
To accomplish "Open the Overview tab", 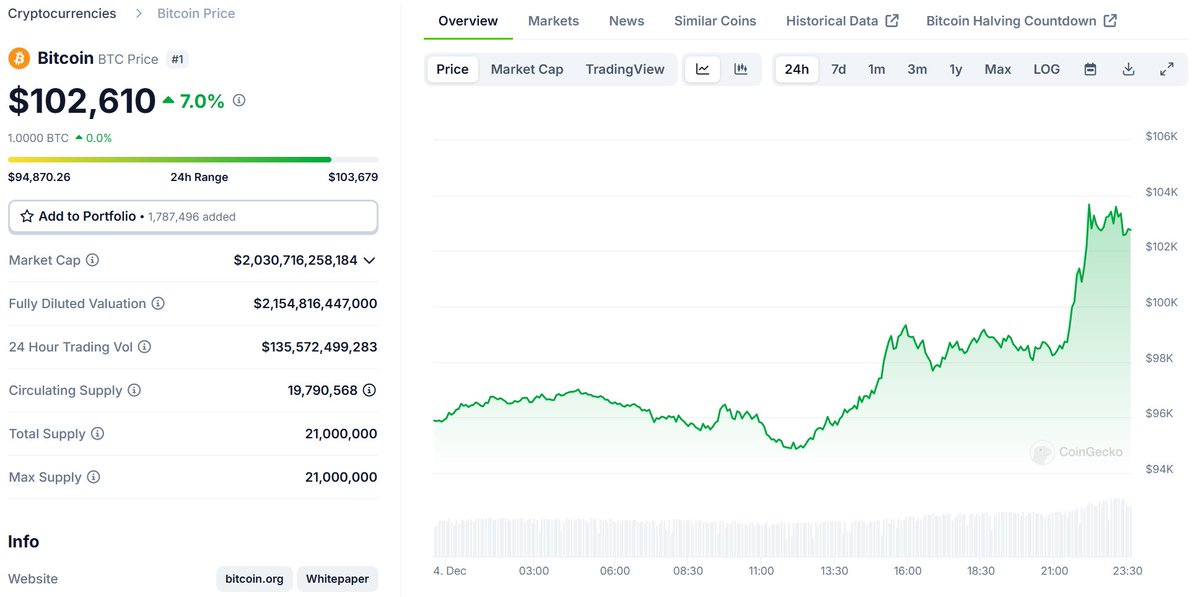I will point(468,21).
